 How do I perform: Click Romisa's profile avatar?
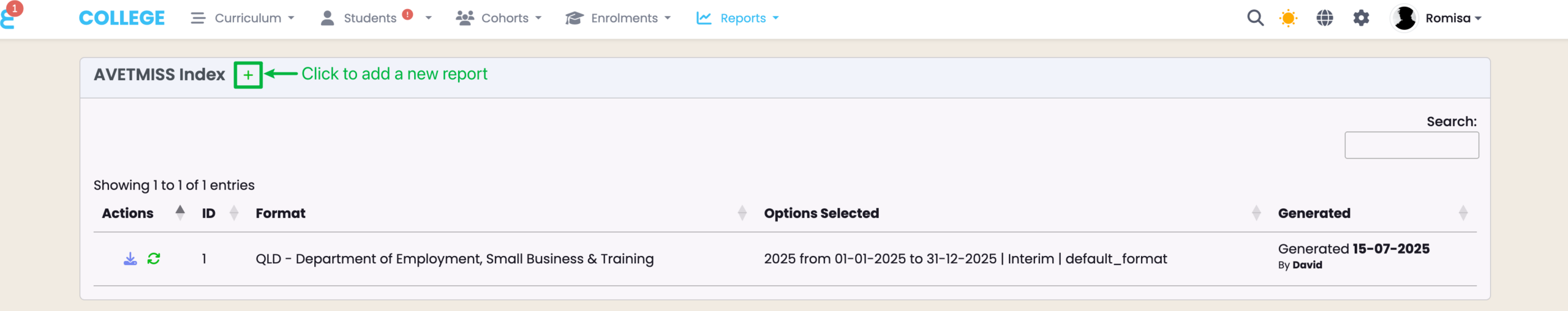click(x=1404, y=18)
